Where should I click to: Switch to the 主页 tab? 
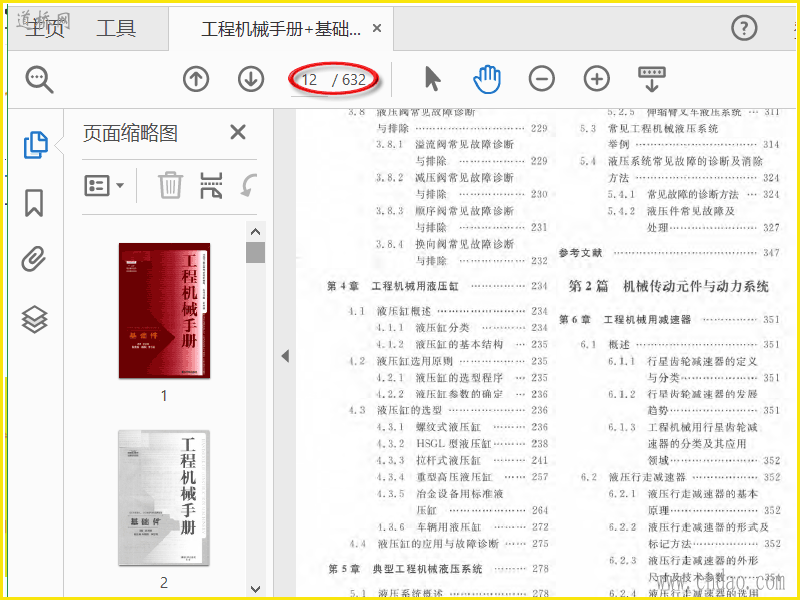tap(45, 29)
